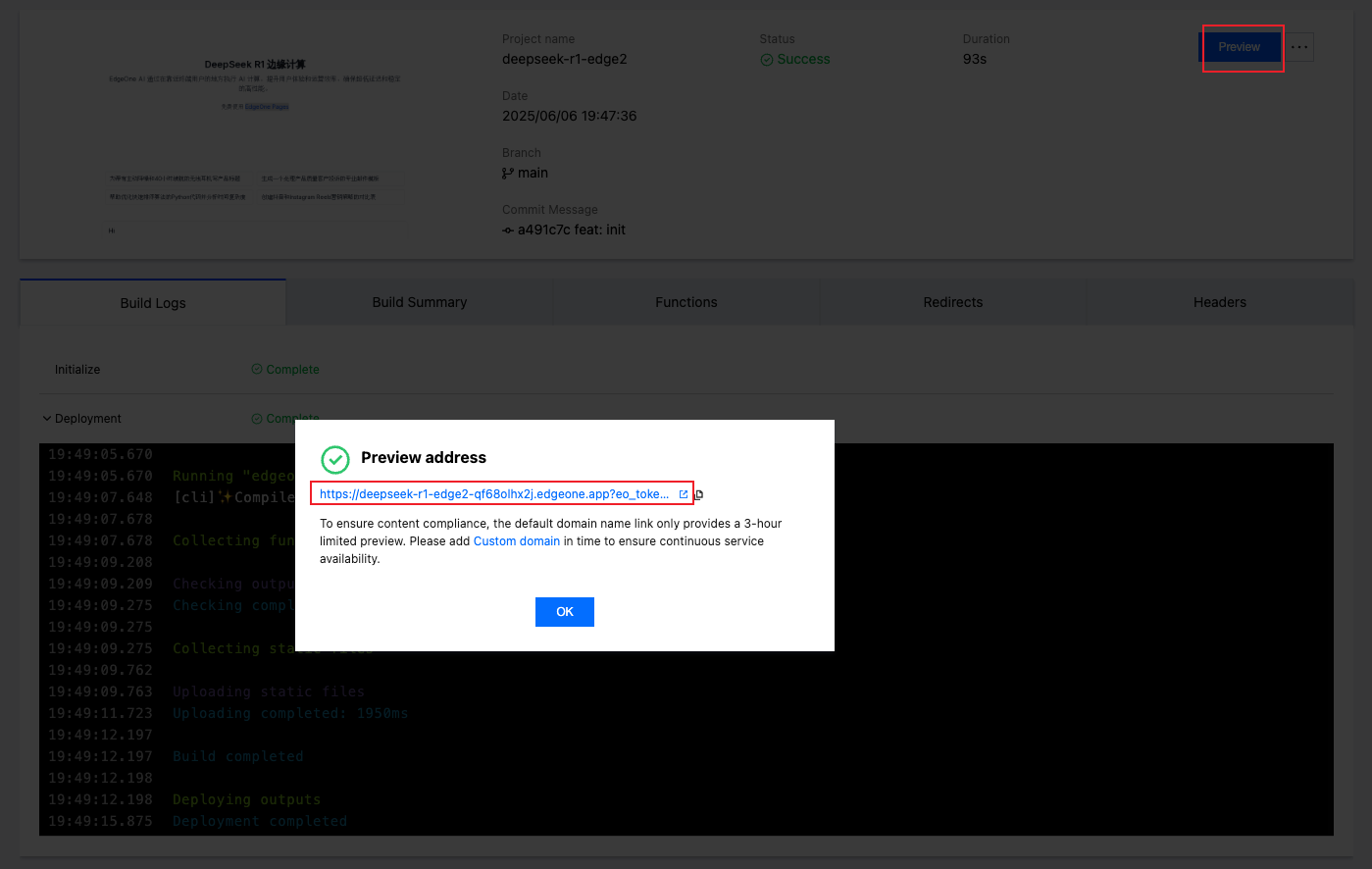The image size is (1372, 869).
Task: Click the Success status text
Action: pyautogui.click(x=803, y=59)
